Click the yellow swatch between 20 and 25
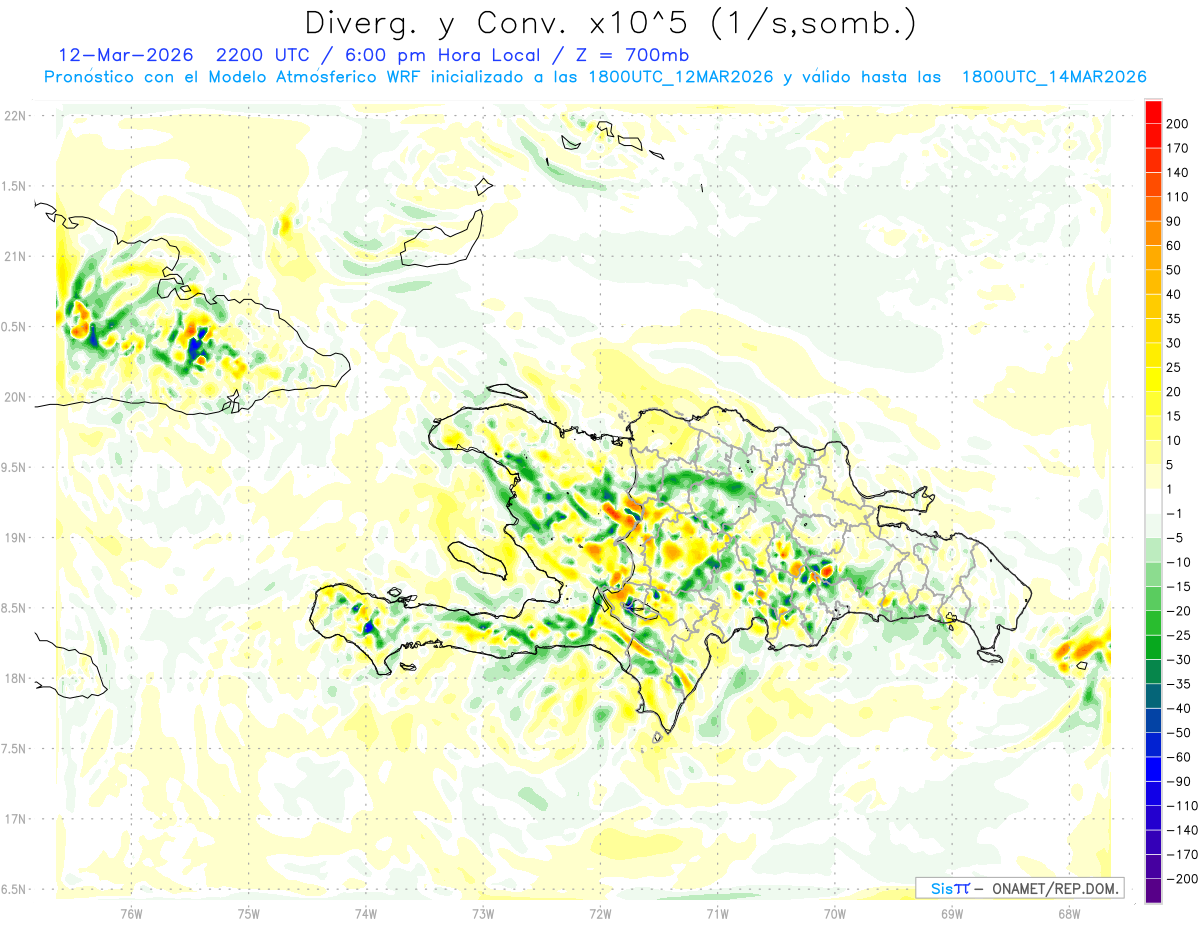Image resolution: width=1200 pixels, height=927 pixels. pyautogui.click(x=1153, y=380)
